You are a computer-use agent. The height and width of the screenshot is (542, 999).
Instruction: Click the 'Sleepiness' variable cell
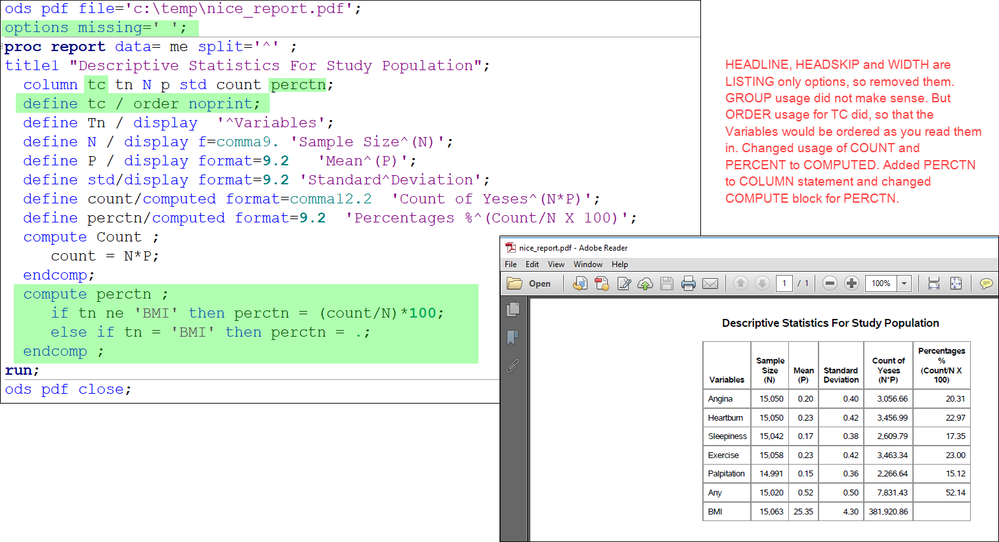[727, 436]
